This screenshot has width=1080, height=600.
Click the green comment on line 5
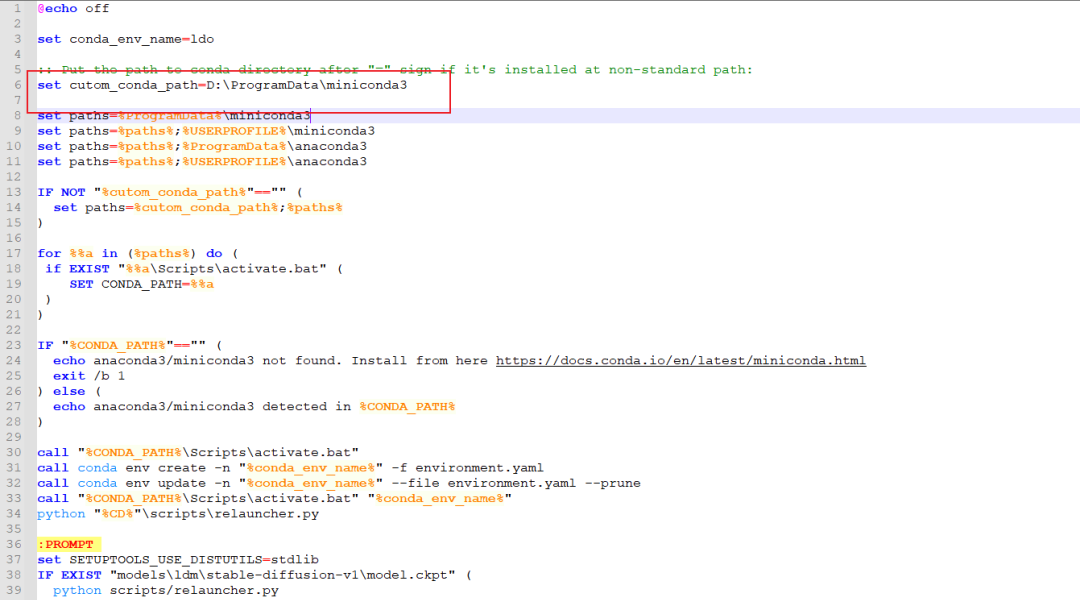click(395, 70)
